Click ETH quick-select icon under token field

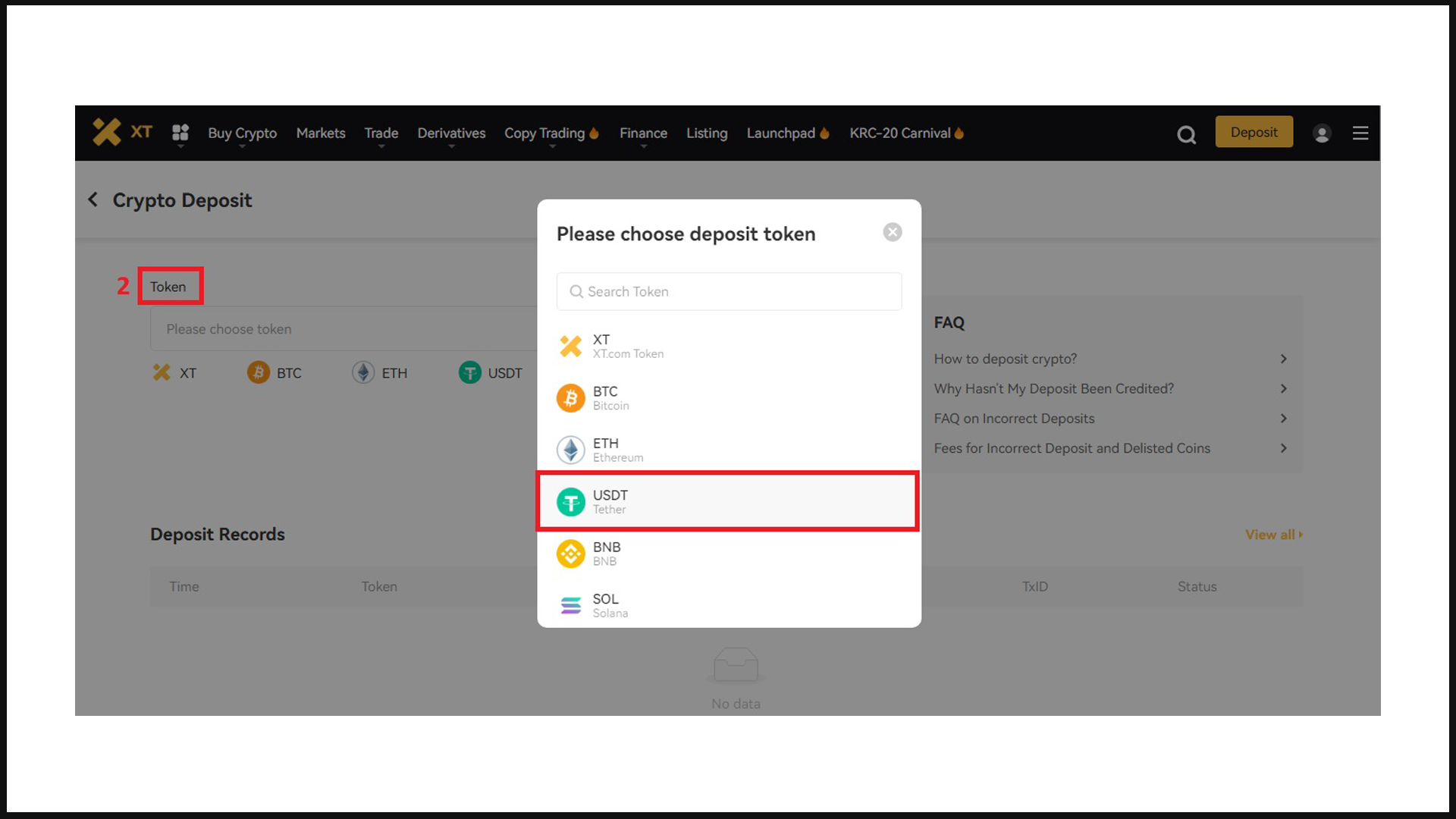[x=363, y=372]
